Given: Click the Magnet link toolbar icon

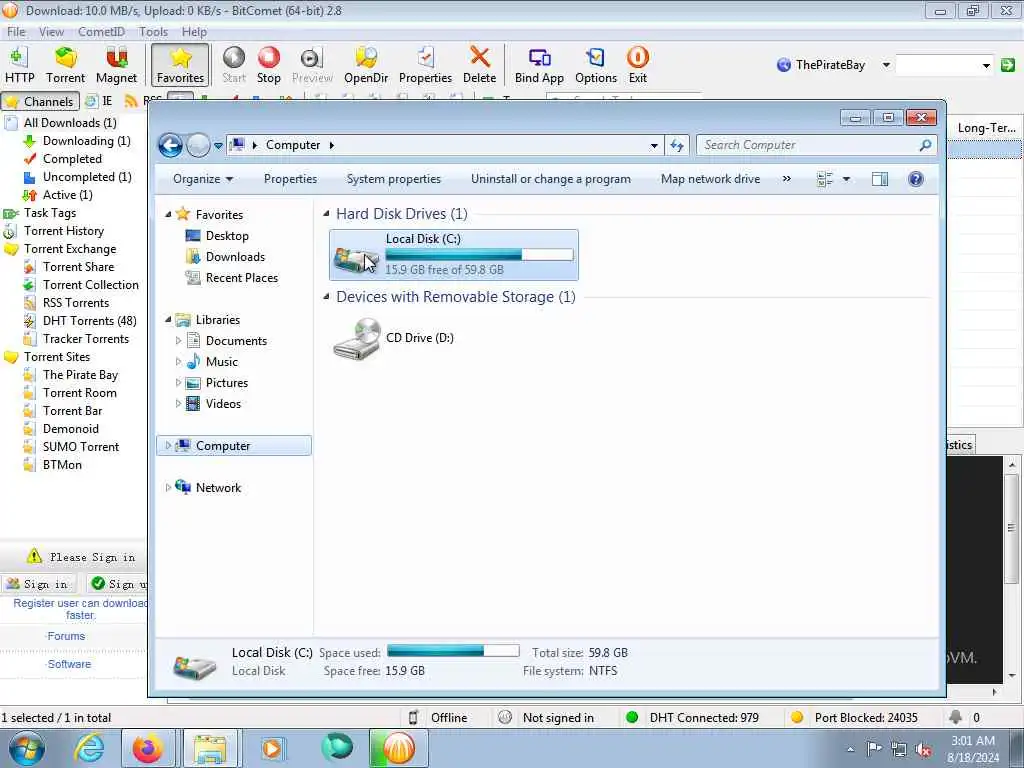Looking at the screenshot, I should point(116,65).
